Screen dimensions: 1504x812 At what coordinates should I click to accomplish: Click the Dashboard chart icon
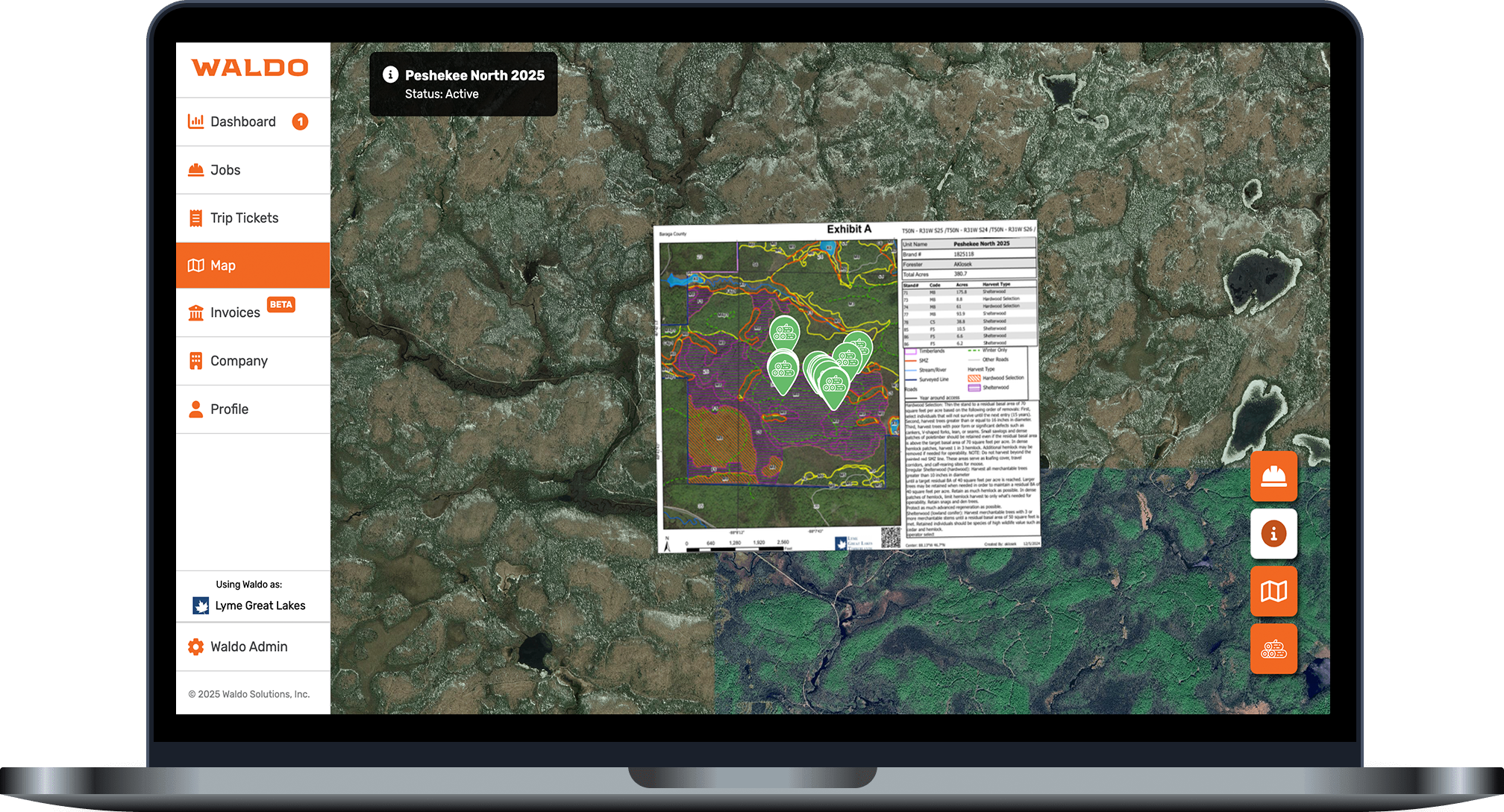[x=195, y=122]
